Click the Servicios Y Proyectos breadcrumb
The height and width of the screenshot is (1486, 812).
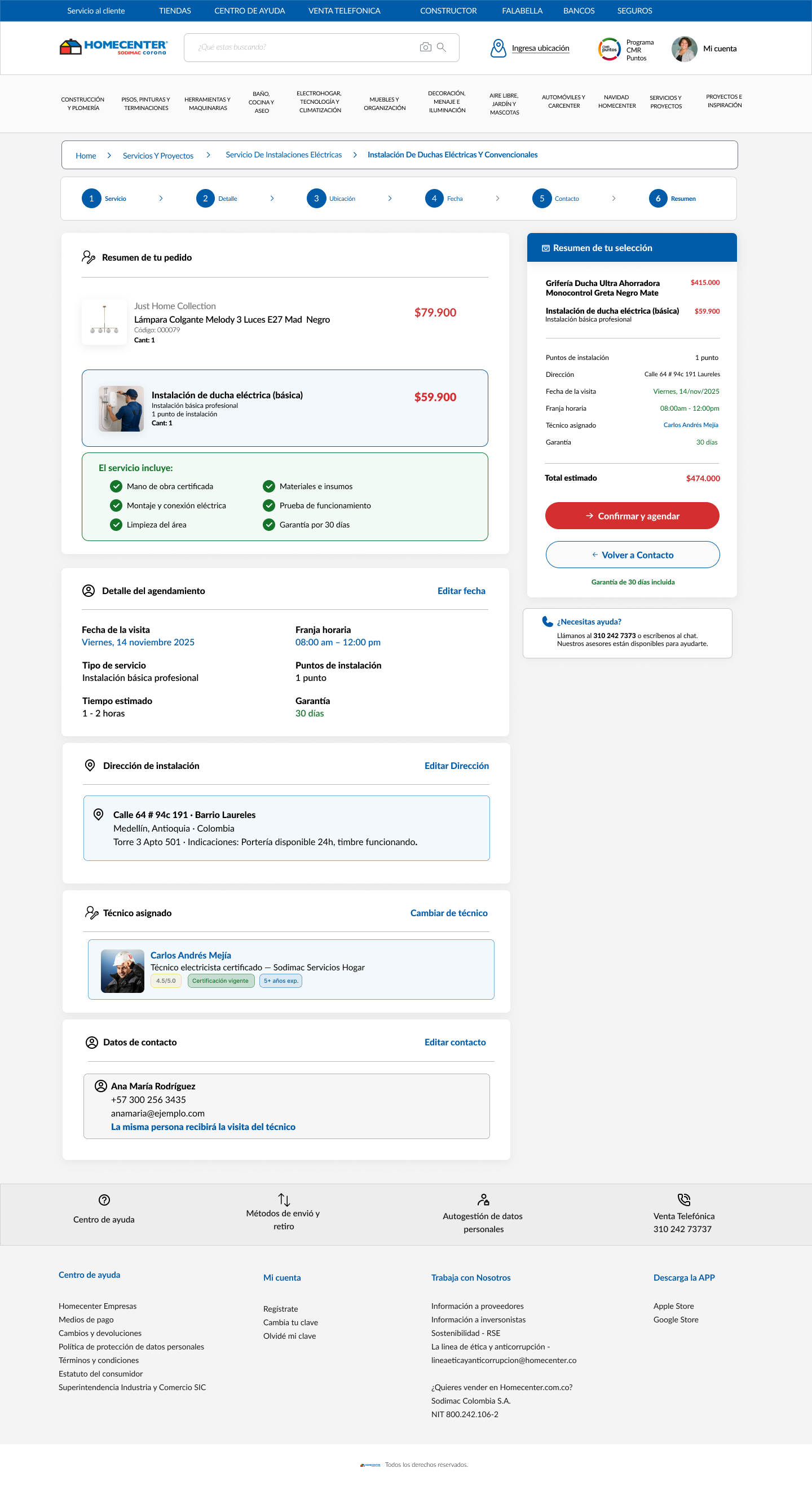pyautogui.click(x=158, y=156)
